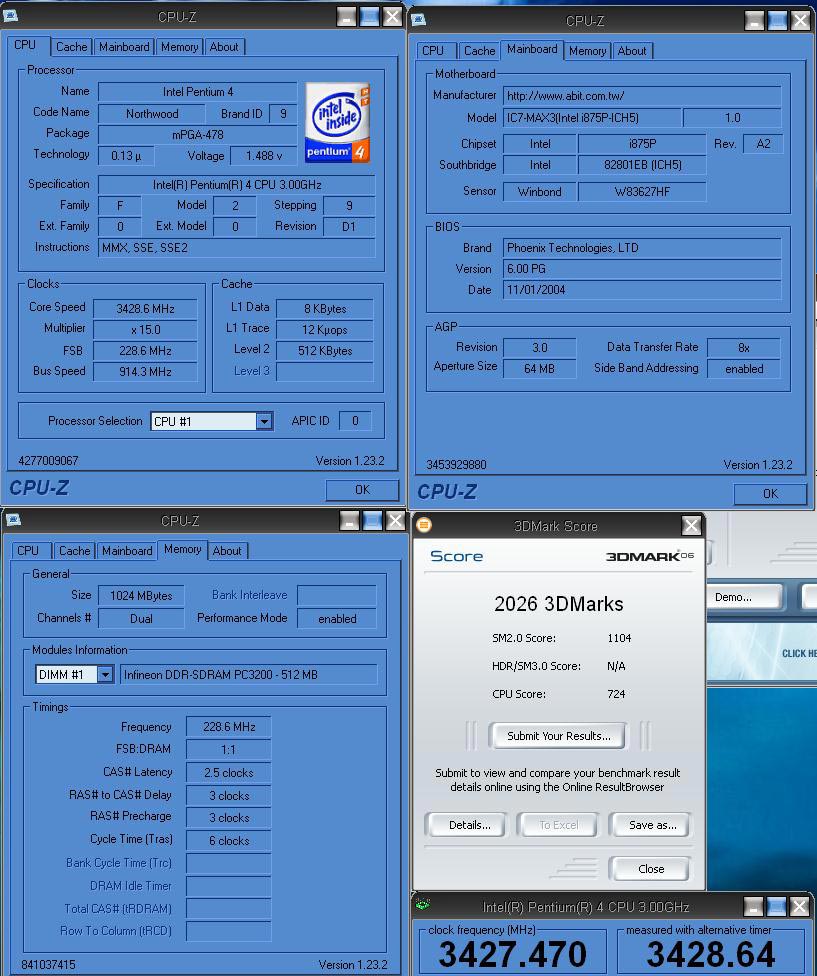Screen dimensions: 817x976
Task: Open the DIMM #1 module dropdown
Action: click(x=105, y=674)
